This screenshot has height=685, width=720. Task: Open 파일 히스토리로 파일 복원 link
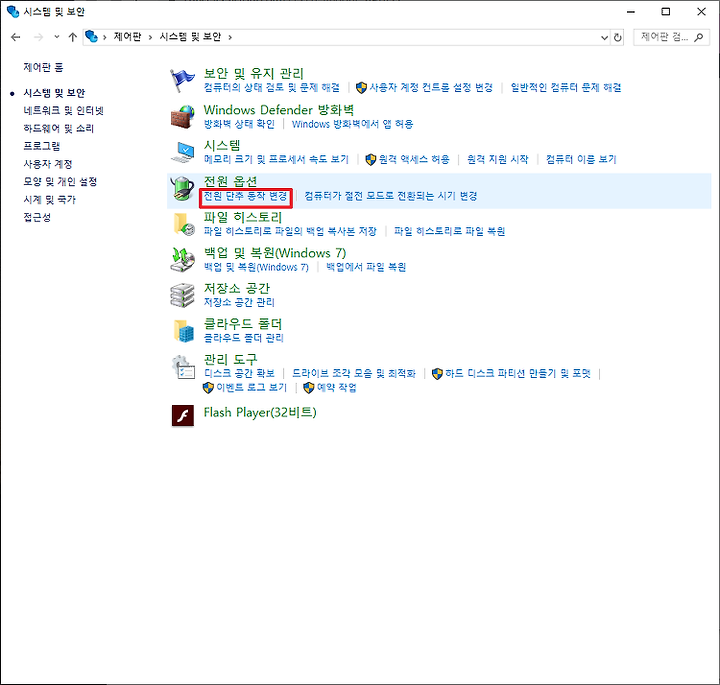[x=449, y=231]
